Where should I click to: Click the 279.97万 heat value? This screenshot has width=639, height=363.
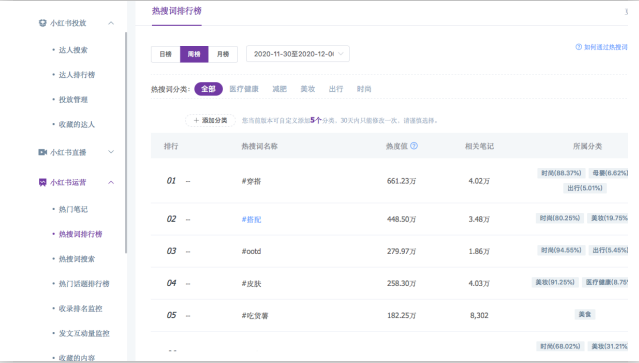401,251
